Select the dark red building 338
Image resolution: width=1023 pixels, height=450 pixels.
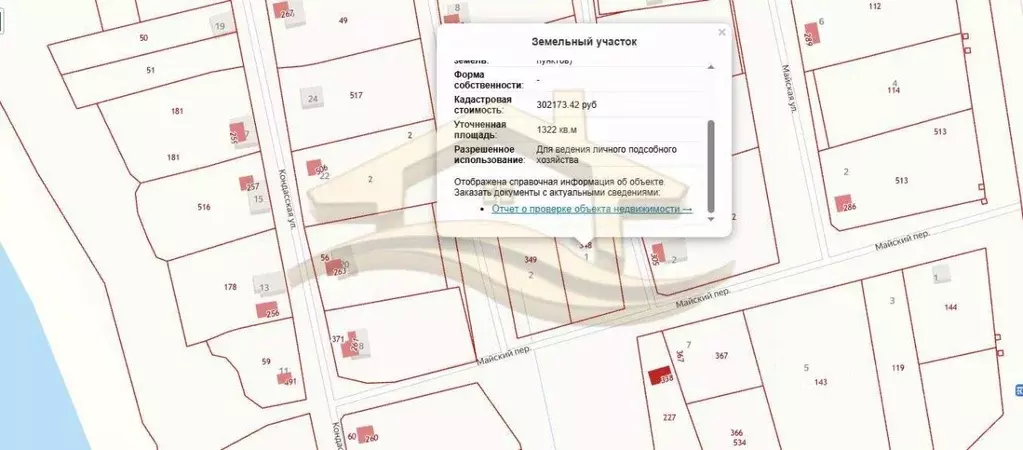660,377
